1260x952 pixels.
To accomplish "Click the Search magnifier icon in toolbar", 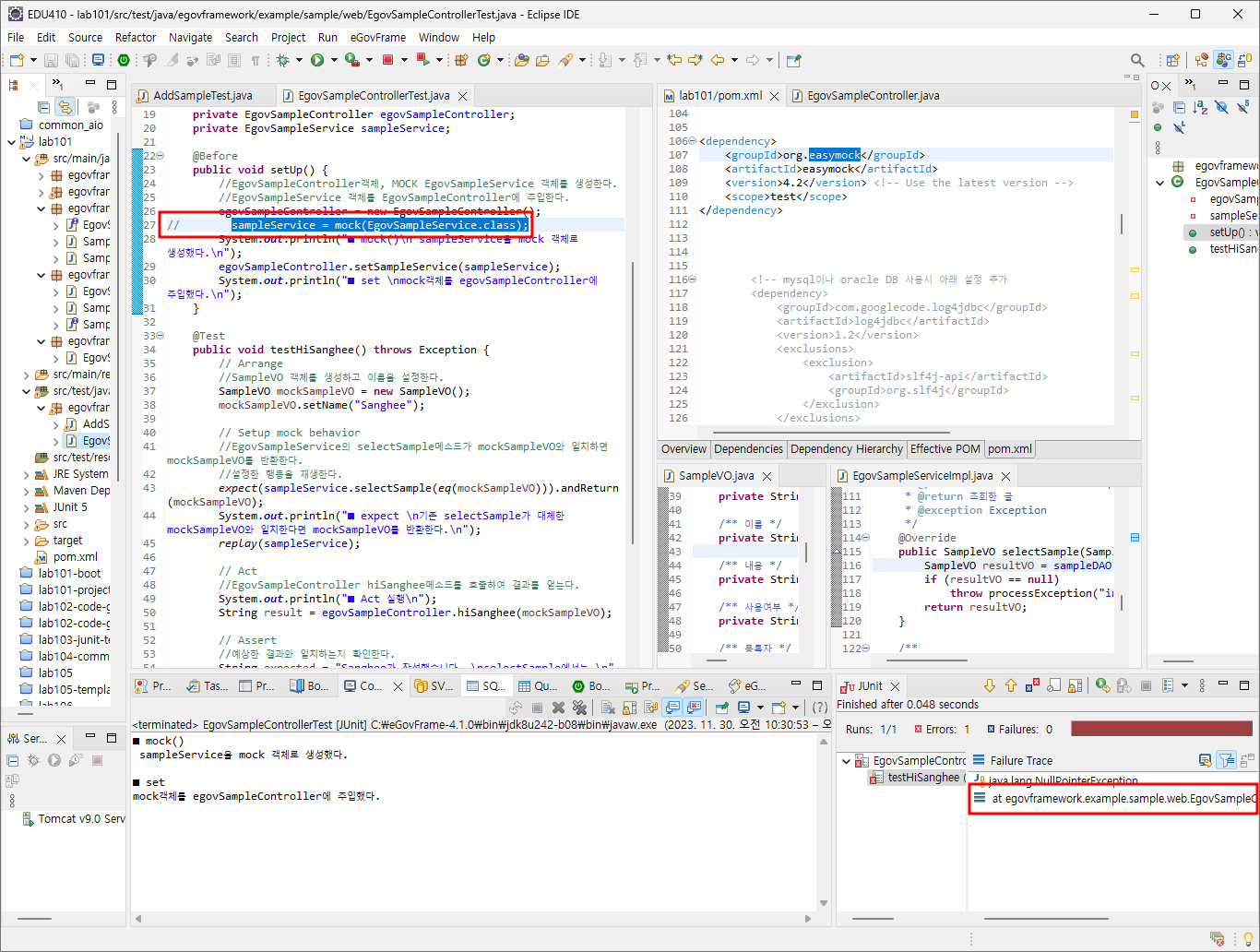I will 1137,60.
